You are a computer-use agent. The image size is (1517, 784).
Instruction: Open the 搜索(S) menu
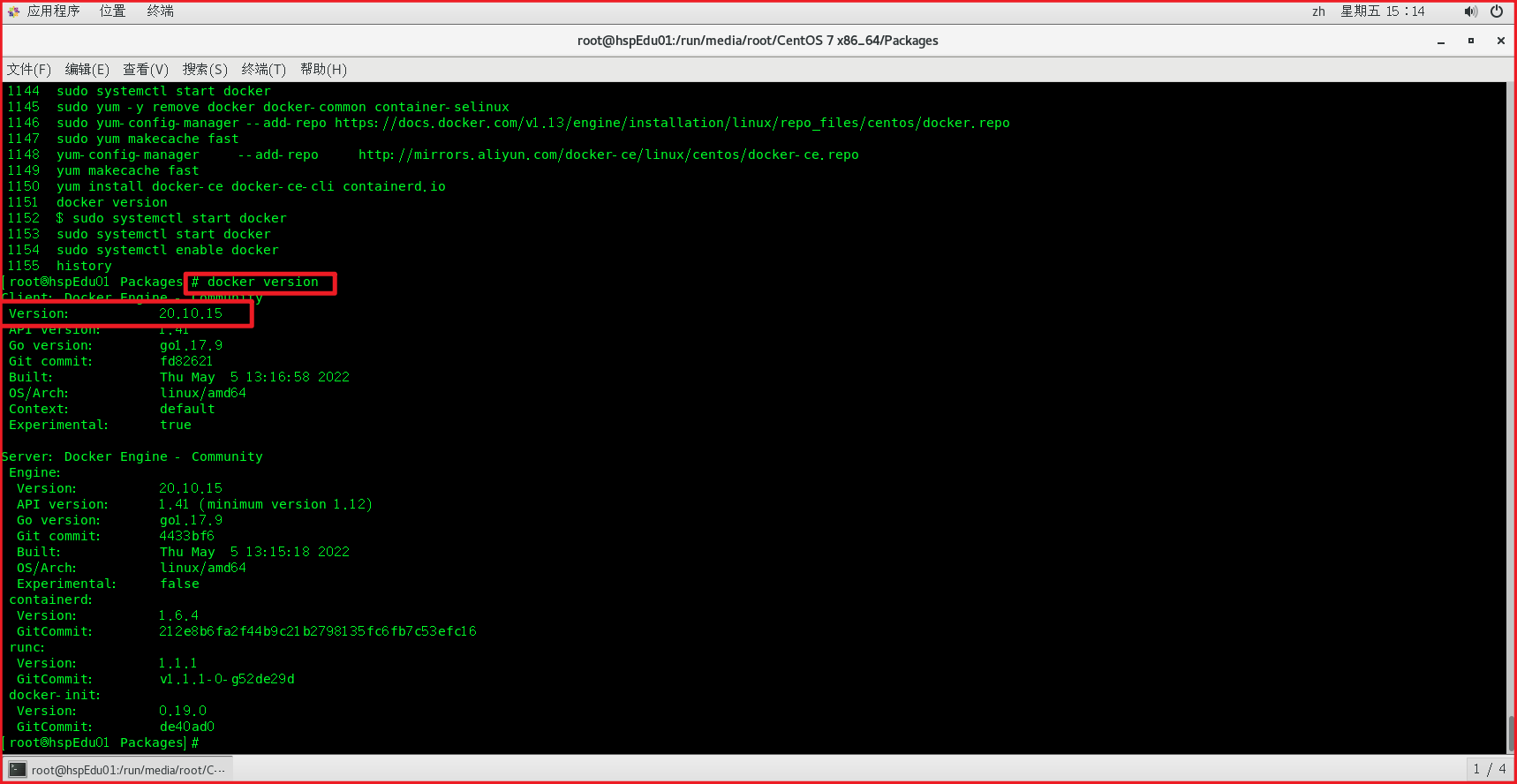205,69
